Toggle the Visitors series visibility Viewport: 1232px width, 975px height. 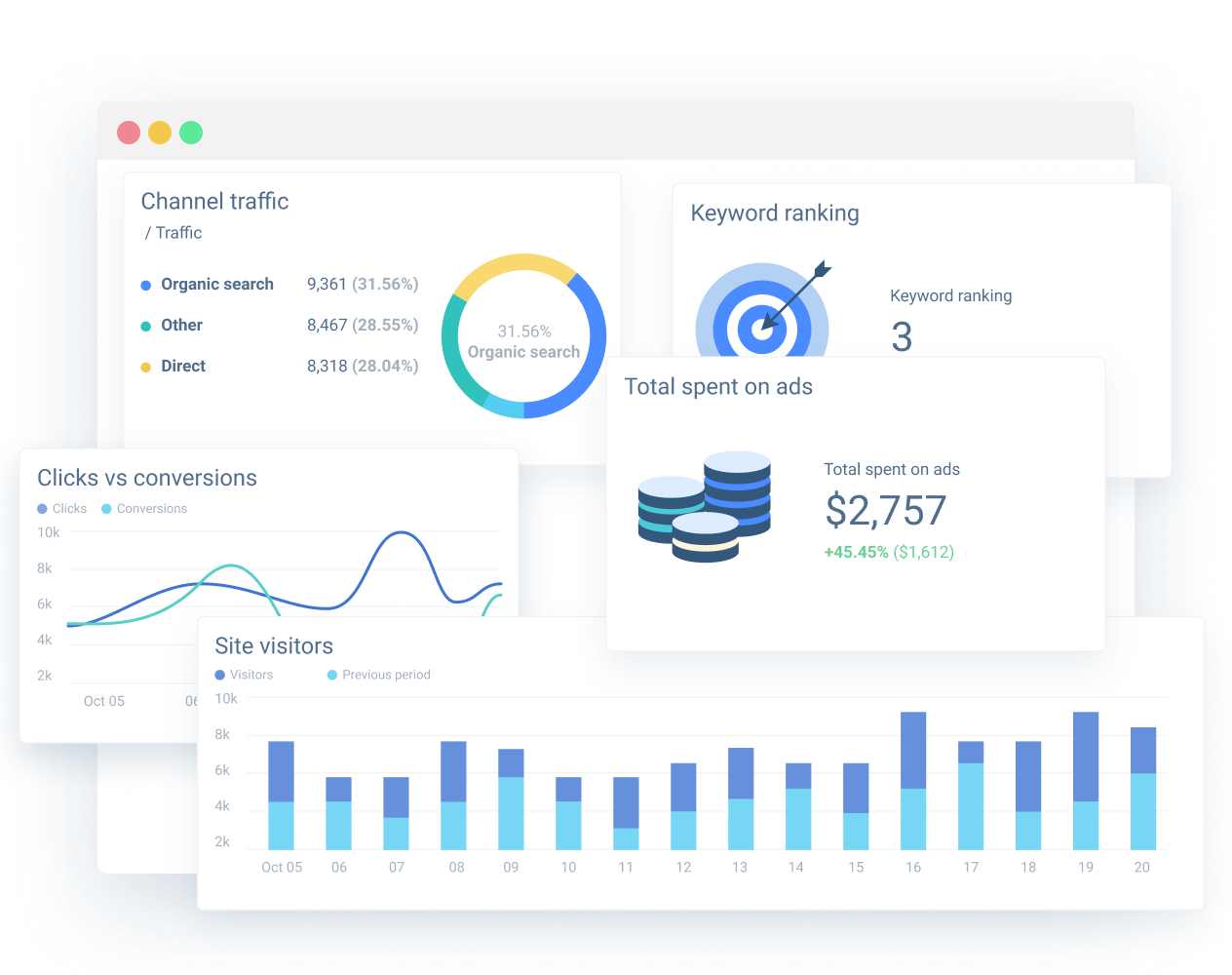click(221, 675)
